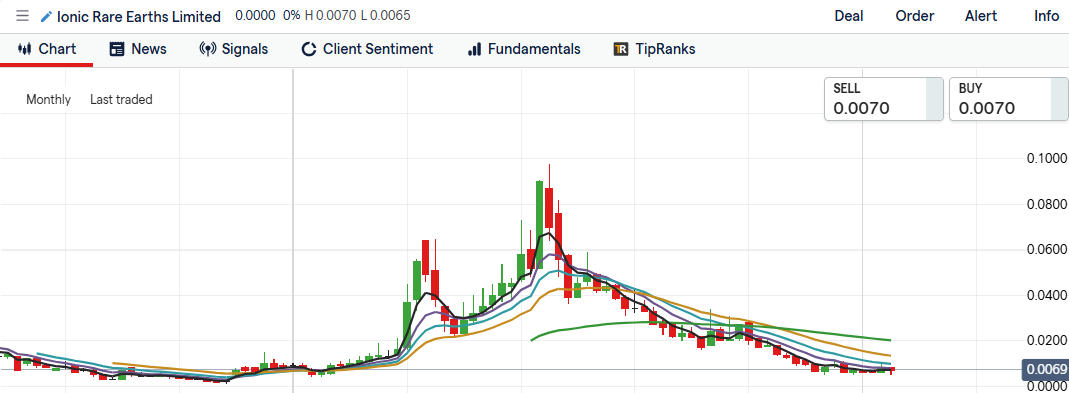Click the 0.0200 price axis label
Viewport: 1069px width, 393px height.
tap(1047, 340)
